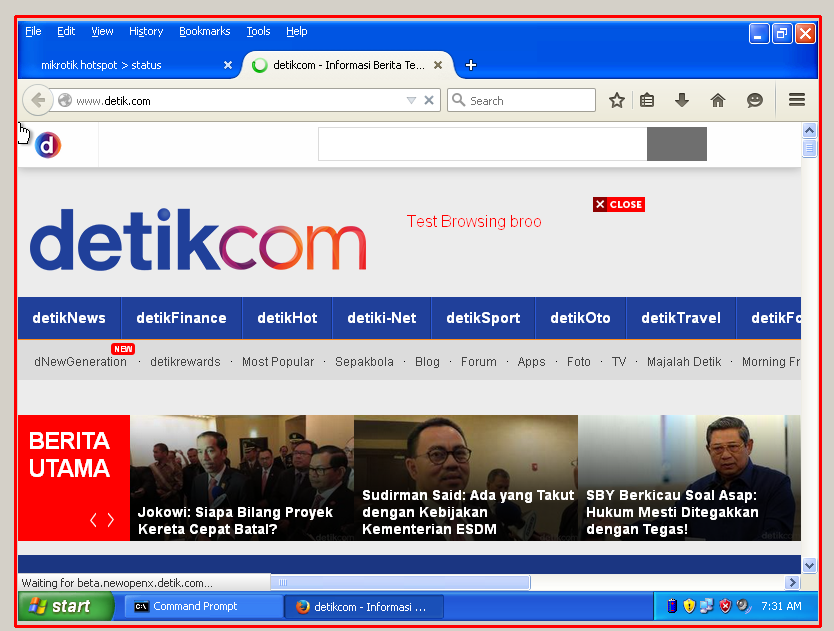Screen dimensions: 834x631
Task: Open detikTravel section
Action: tap(681, 318)
